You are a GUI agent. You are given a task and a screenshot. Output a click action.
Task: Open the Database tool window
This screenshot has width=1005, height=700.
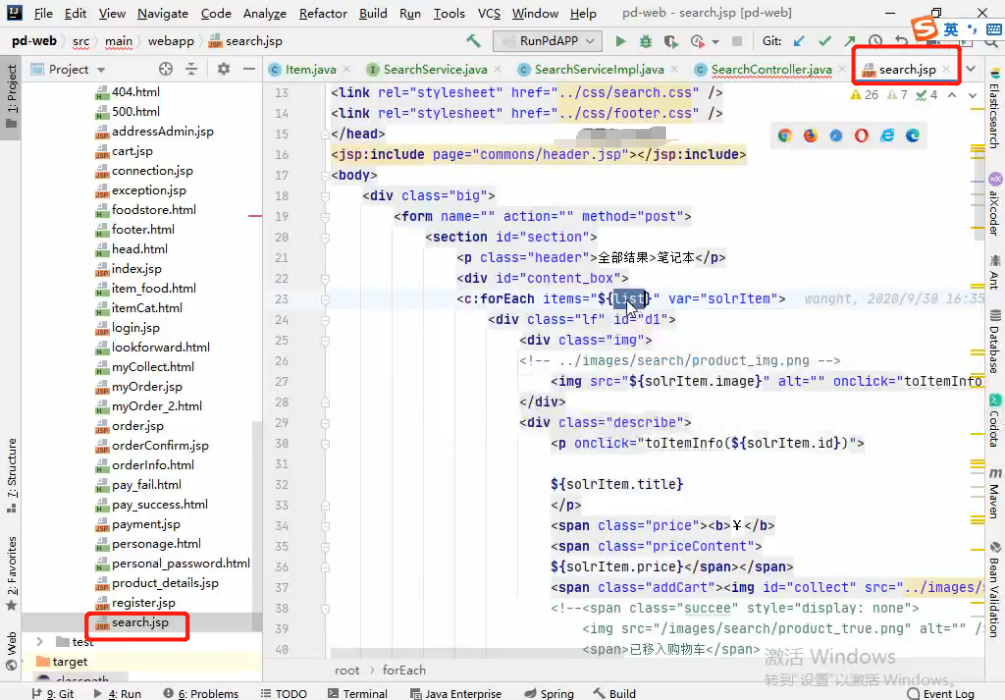[995, 341]
